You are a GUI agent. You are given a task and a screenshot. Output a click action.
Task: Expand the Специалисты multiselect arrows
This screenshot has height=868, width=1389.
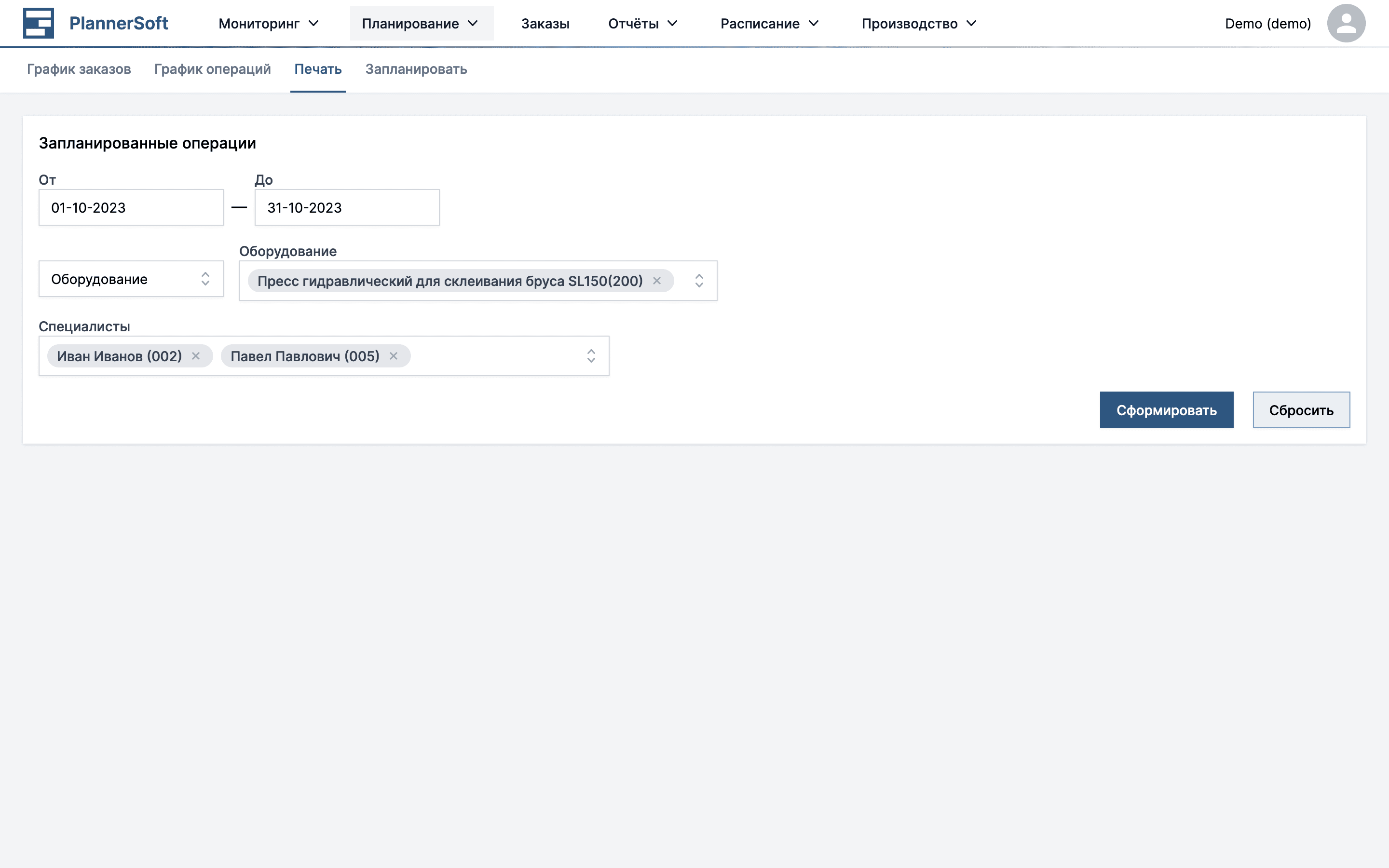pyautogui.click(x=591, y=356)
